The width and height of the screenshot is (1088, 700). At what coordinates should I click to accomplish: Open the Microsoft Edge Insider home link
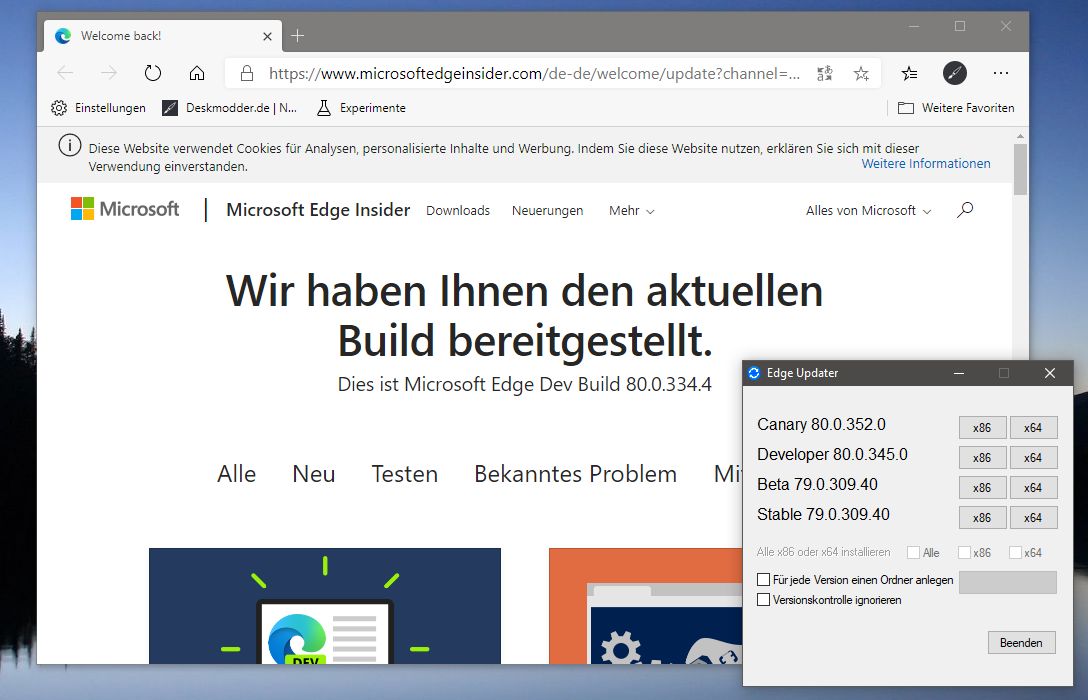(318, 210)
